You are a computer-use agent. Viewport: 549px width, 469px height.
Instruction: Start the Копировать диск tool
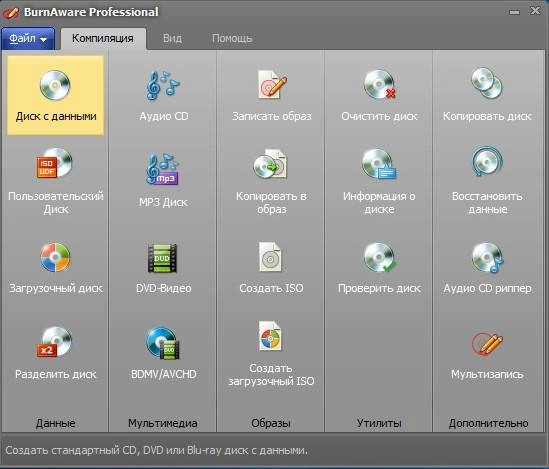tap(487, 83)
